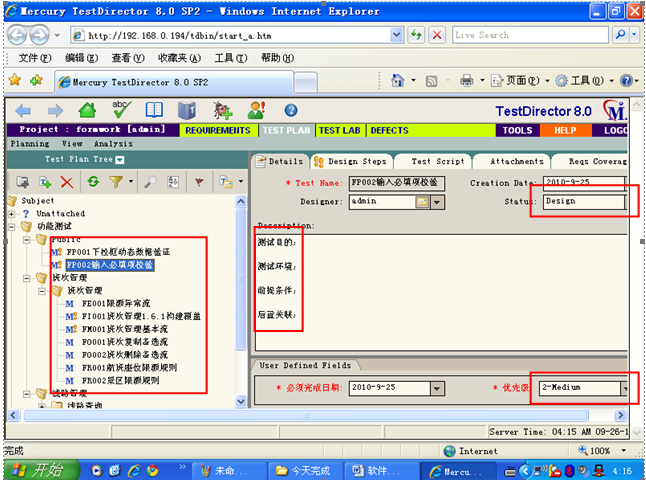
Task: Run spell check with abc checkmark icon
Action: (122, 110)
